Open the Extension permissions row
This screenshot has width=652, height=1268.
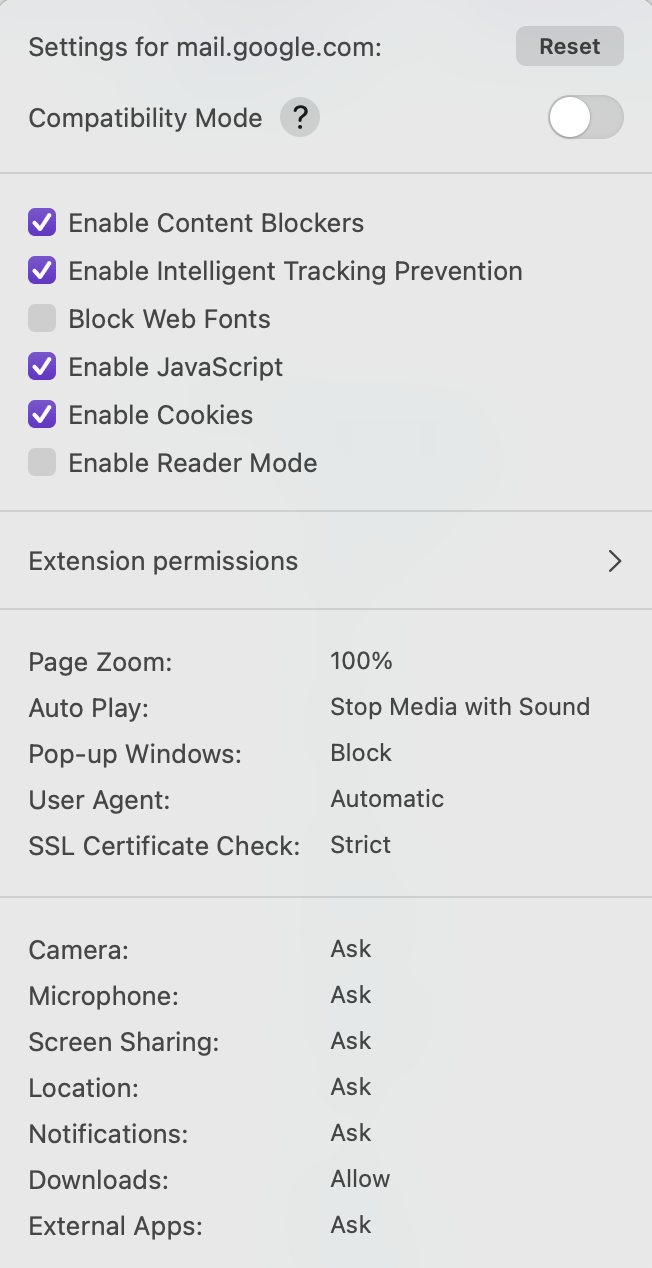(x=164, y=561)
